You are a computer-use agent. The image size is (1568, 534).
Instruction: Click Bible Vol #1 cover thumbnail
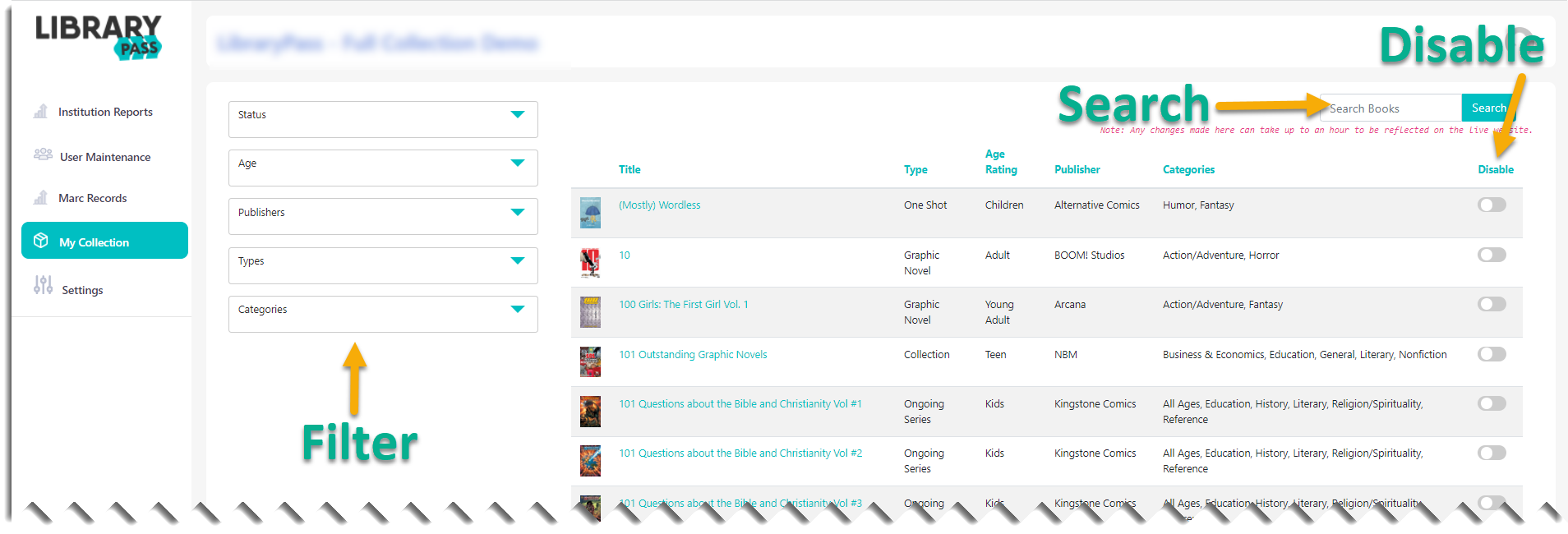pyautogui.click(x=590, y=412)
